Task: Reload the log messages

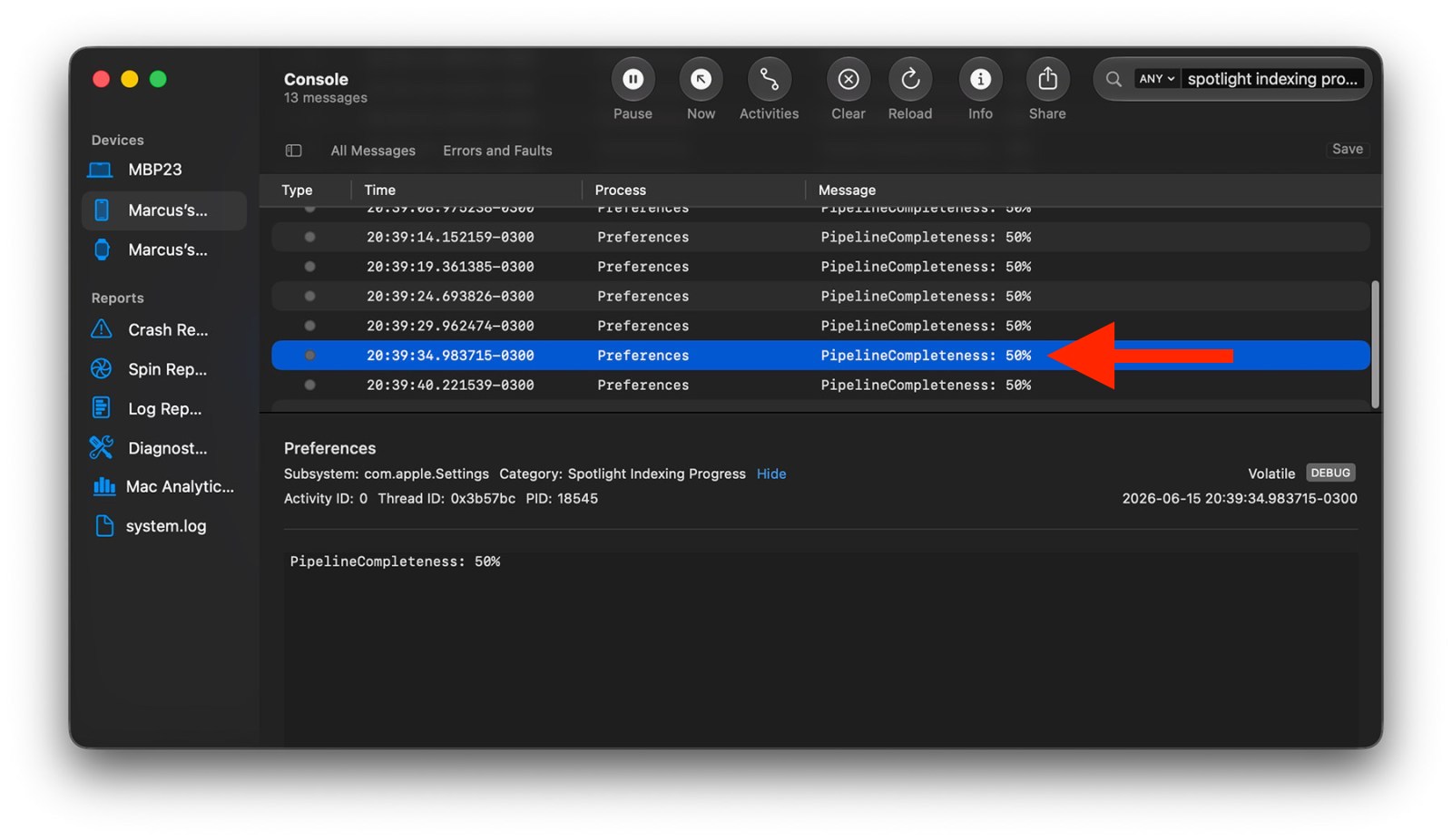Action: tap(909, 80)
